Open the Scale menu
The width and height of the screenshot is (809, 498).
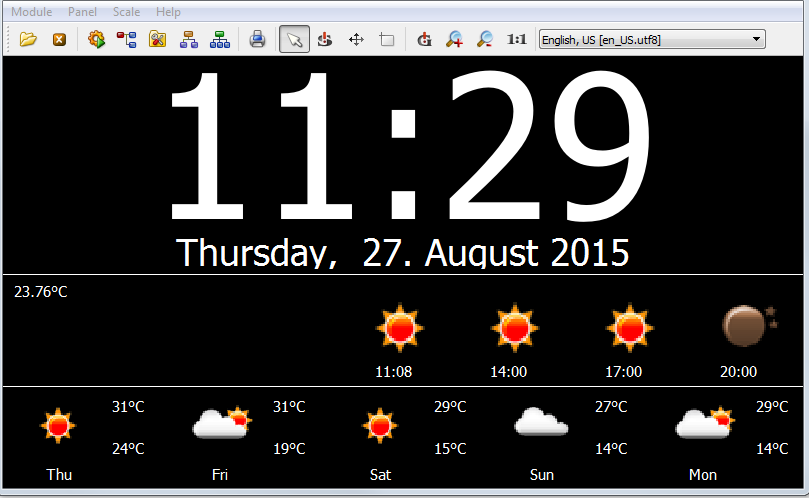[x=126, y=12]
